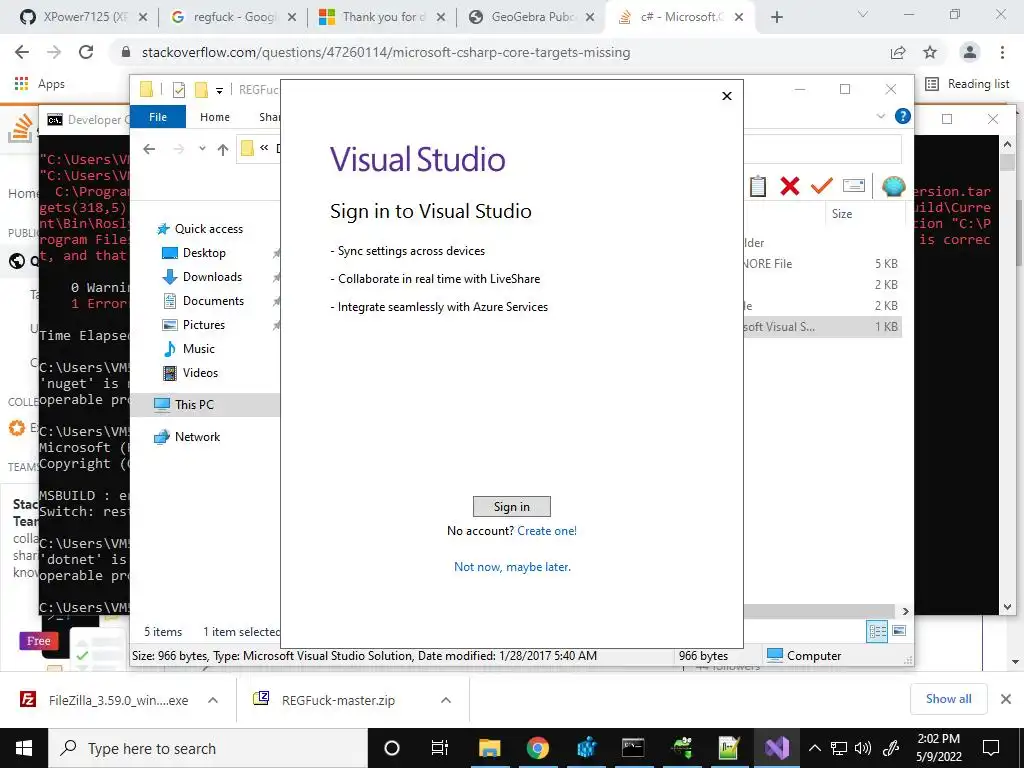Open recent locations dropdown in Explorer

(x=202, y=149)
